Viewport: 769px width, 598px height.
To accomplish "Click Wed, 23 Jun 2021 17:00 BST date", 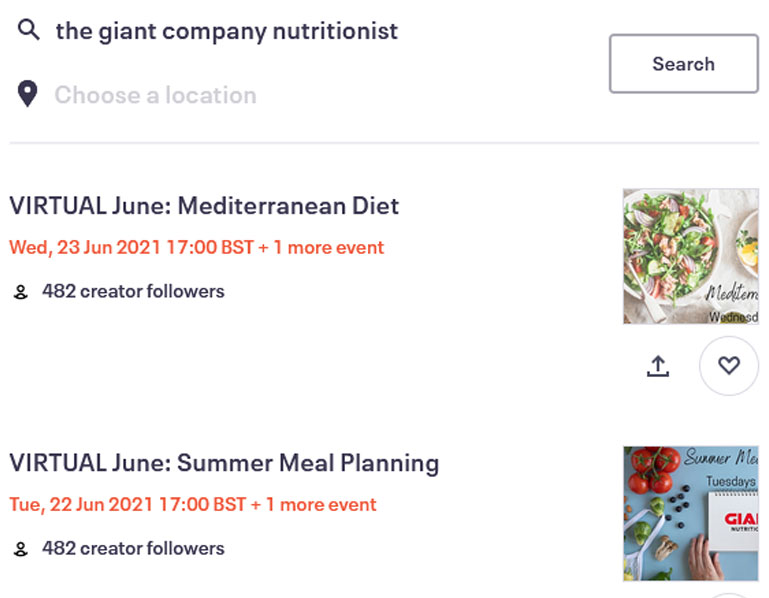I will point(130,247).
